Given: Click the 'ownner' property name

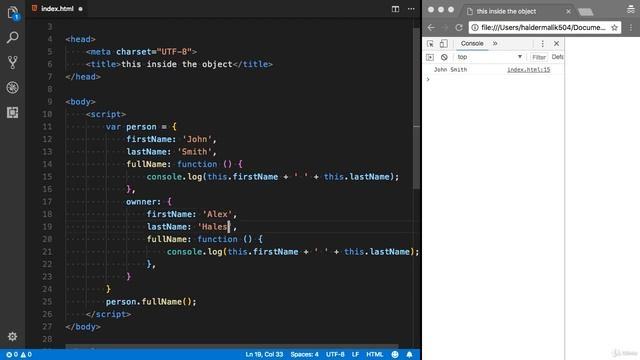Looking at the screenshot, I should click(141, 202).
